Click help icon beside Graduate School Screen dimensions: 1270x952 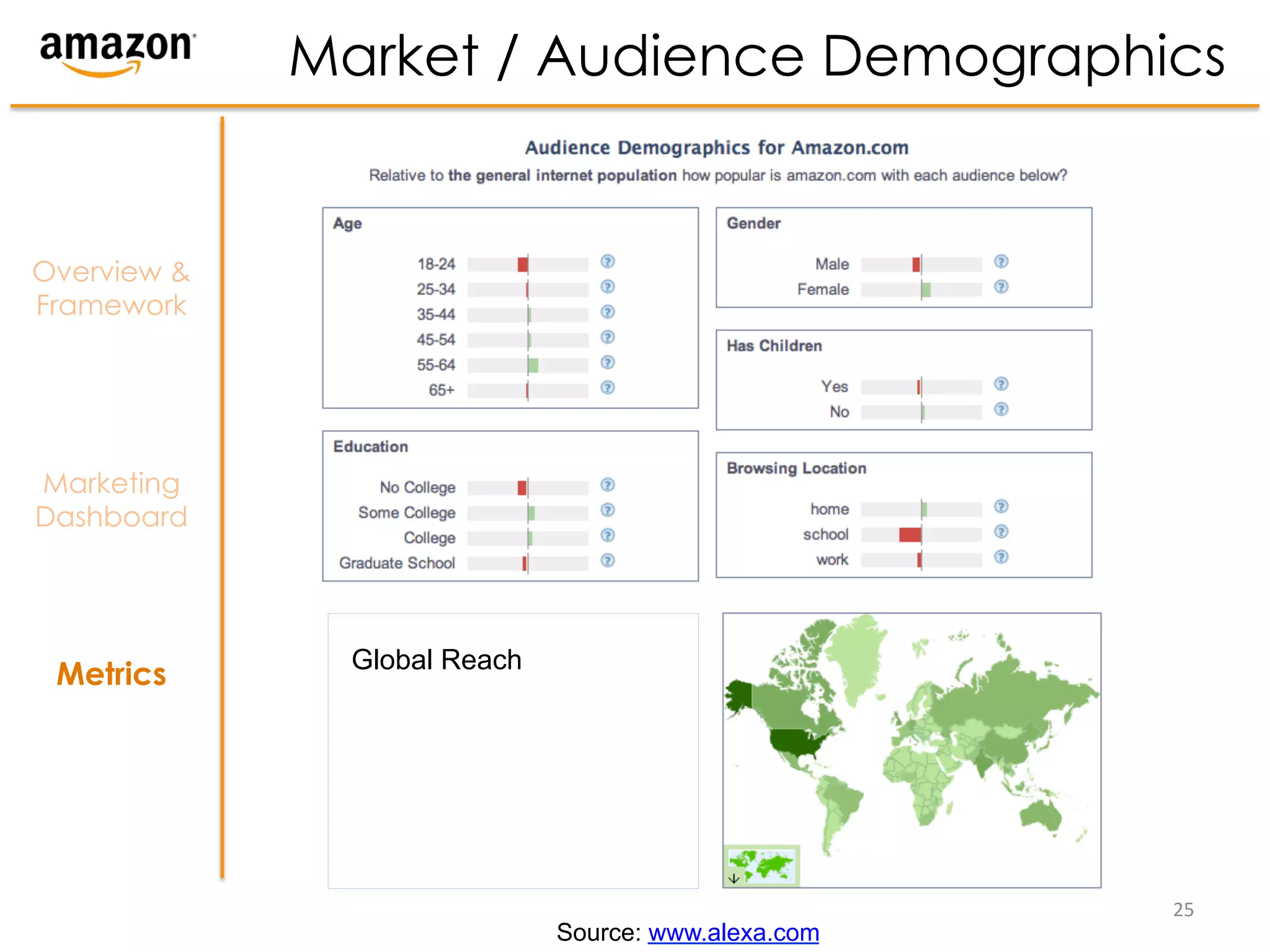point(608,560)
